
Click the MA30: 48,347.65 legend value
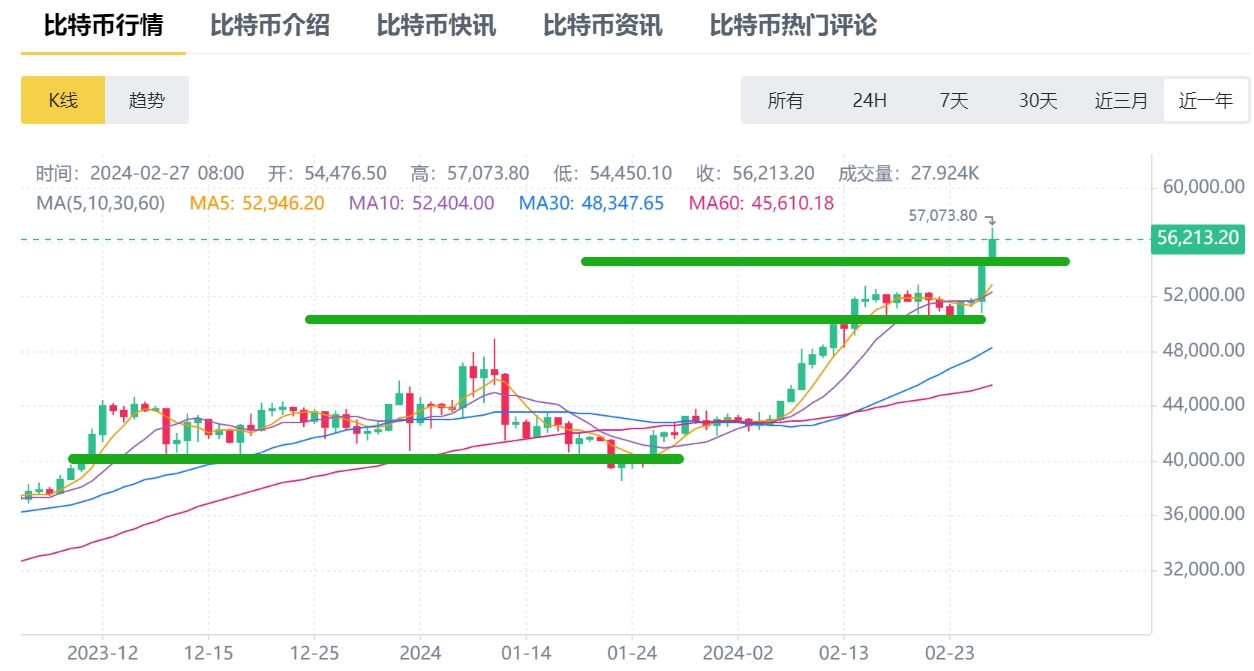pyautogui.click(x=591, y=203)
